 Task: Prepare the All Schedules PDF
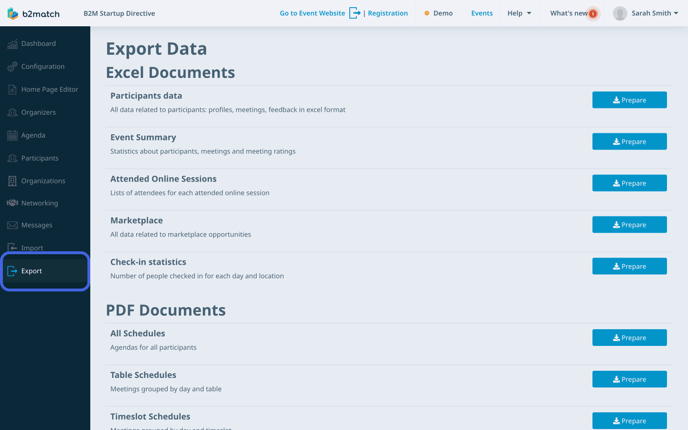pyautogui.click(x=629, y=338)
